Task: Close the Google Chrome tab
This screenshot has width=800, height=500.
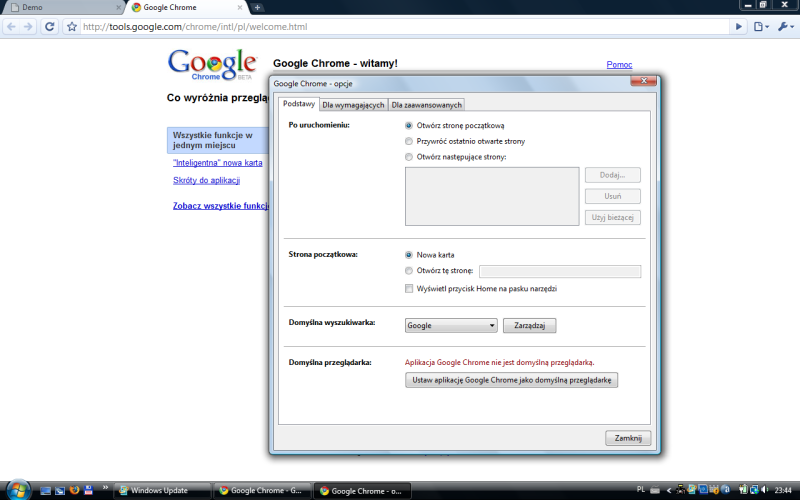Action: 240,8
